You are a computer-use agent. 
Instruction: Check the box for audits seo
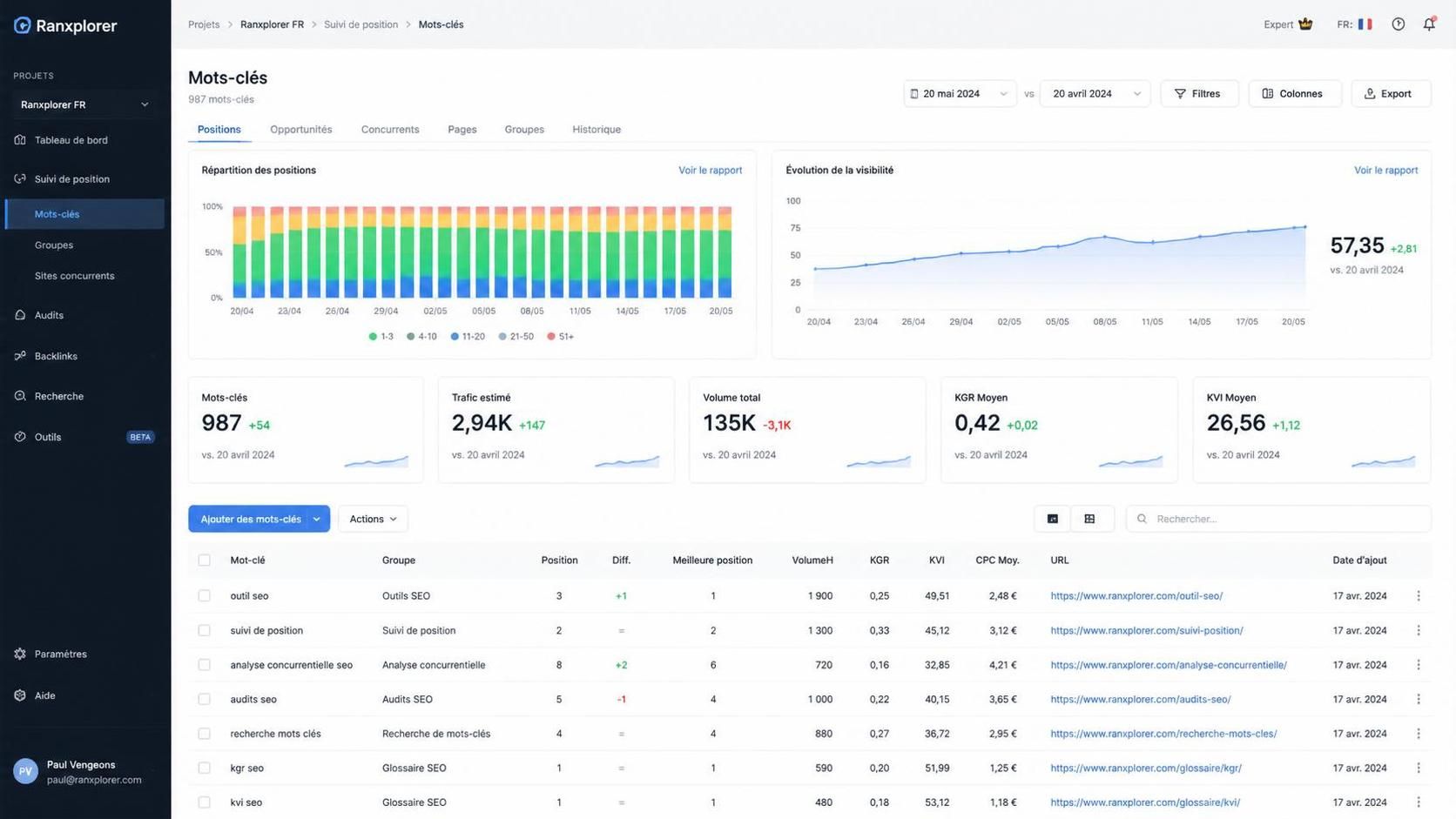point(204,699)
